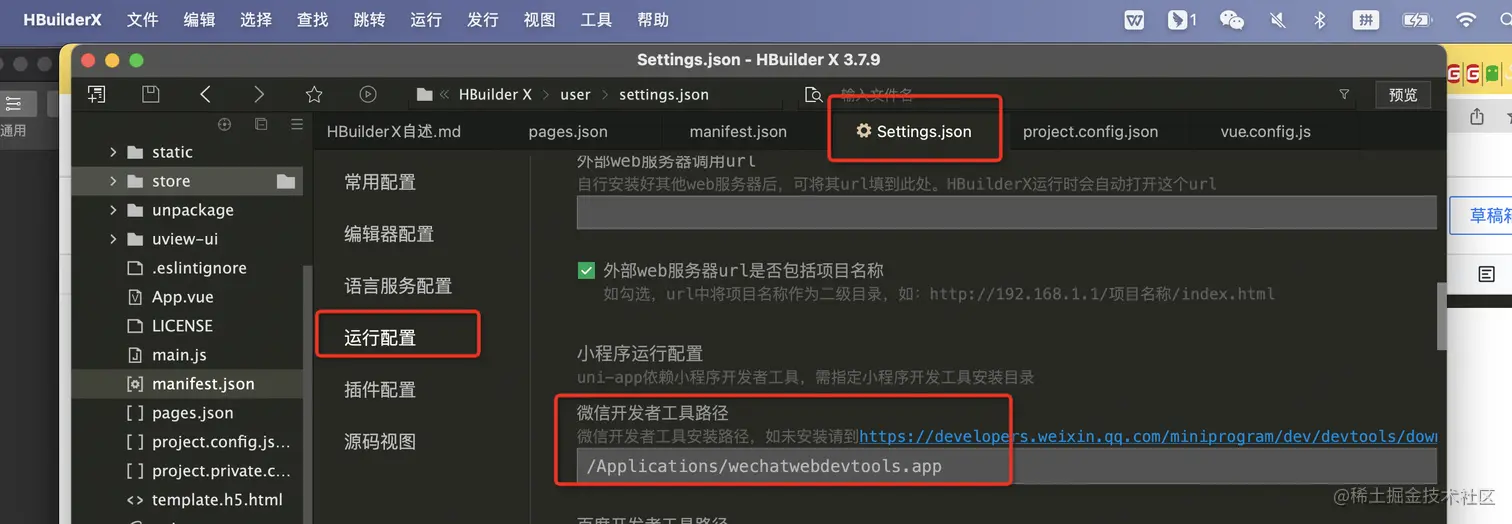Open the project panel hamburger menu
The height and width of the screenshot is (524, 1512).
pos(296,124)
